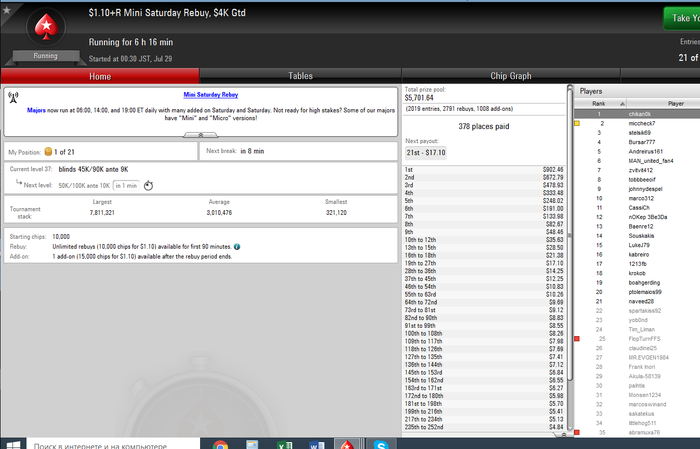
Task: Click the stopwatch icon beside next level
Action: [148, 185]
